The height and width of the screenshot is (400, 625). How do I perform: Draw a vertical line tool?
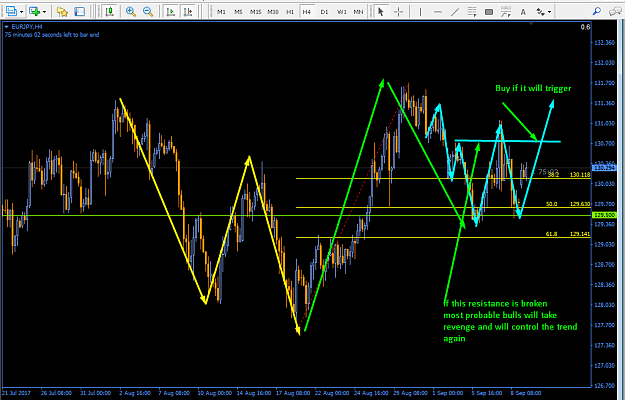pos(420,12)
